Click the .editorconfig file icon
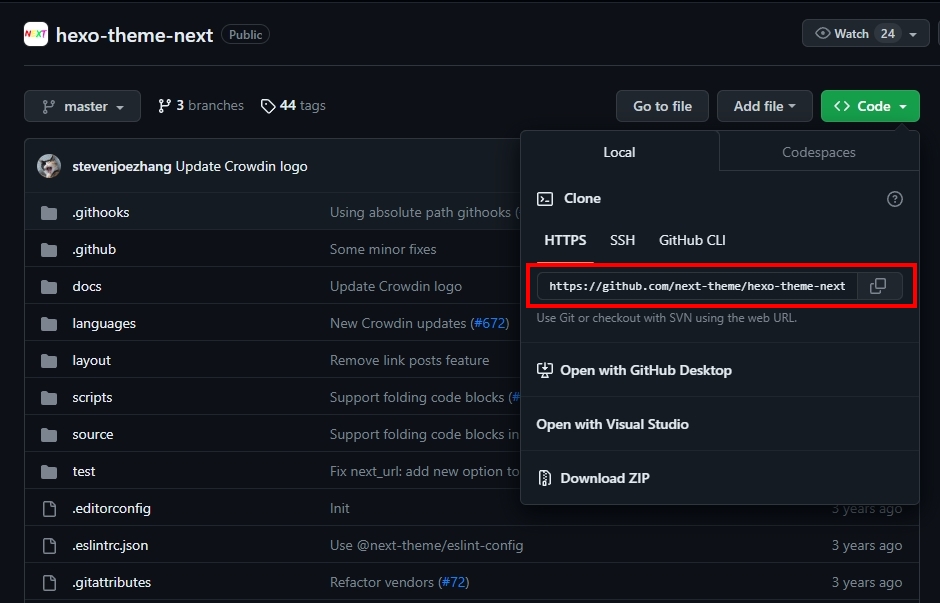Viewport: 940px width, 603px height. tap(49, 509)
